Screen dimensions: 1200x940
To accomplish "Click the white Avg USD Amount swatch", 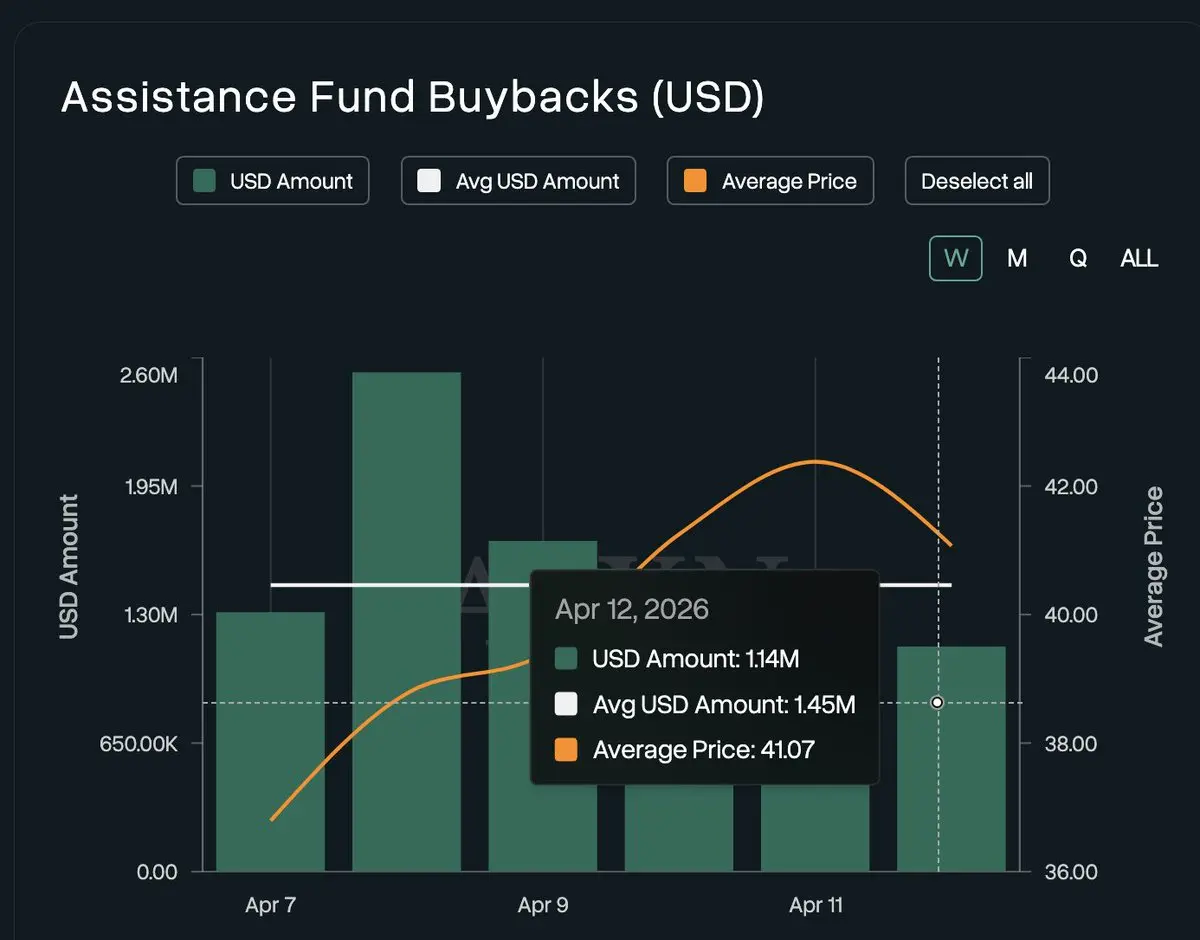I will (x=429, y=181).
